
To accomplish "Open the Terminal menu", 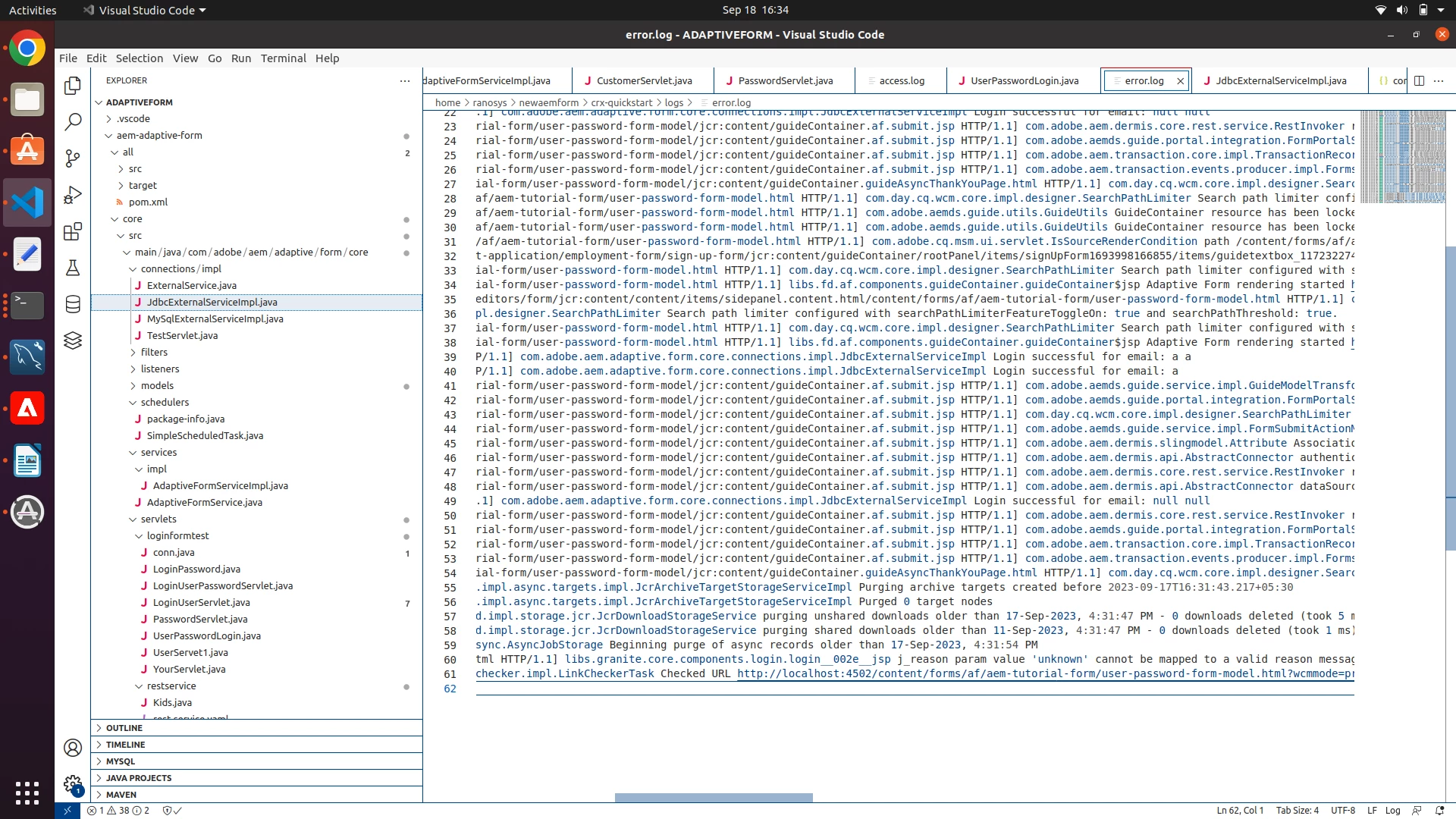I will (x=283, y=58).
